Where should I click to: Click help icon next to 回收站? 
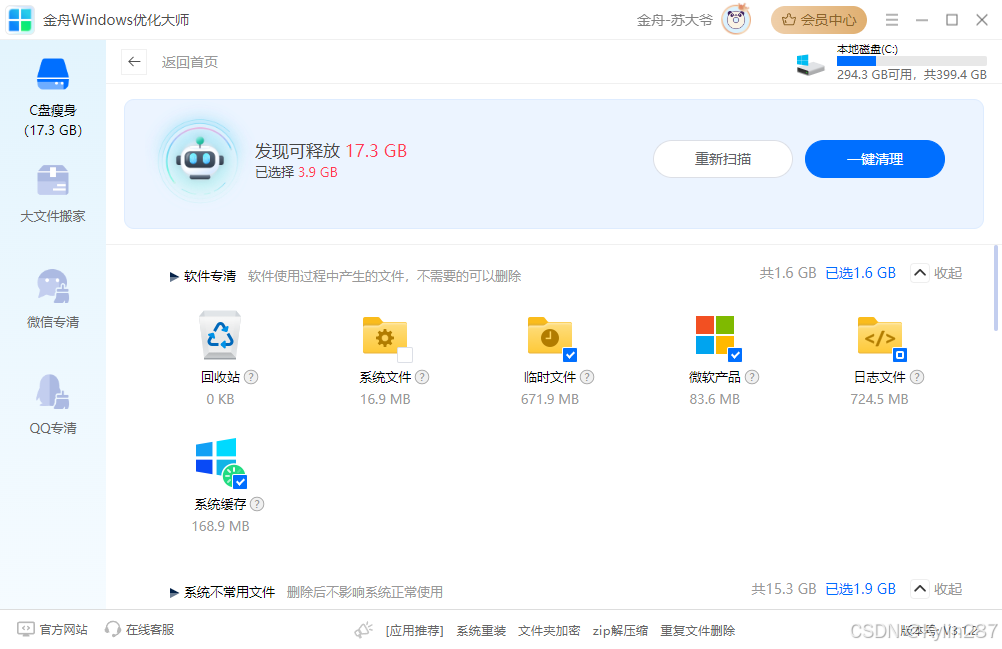click(251, 377)
